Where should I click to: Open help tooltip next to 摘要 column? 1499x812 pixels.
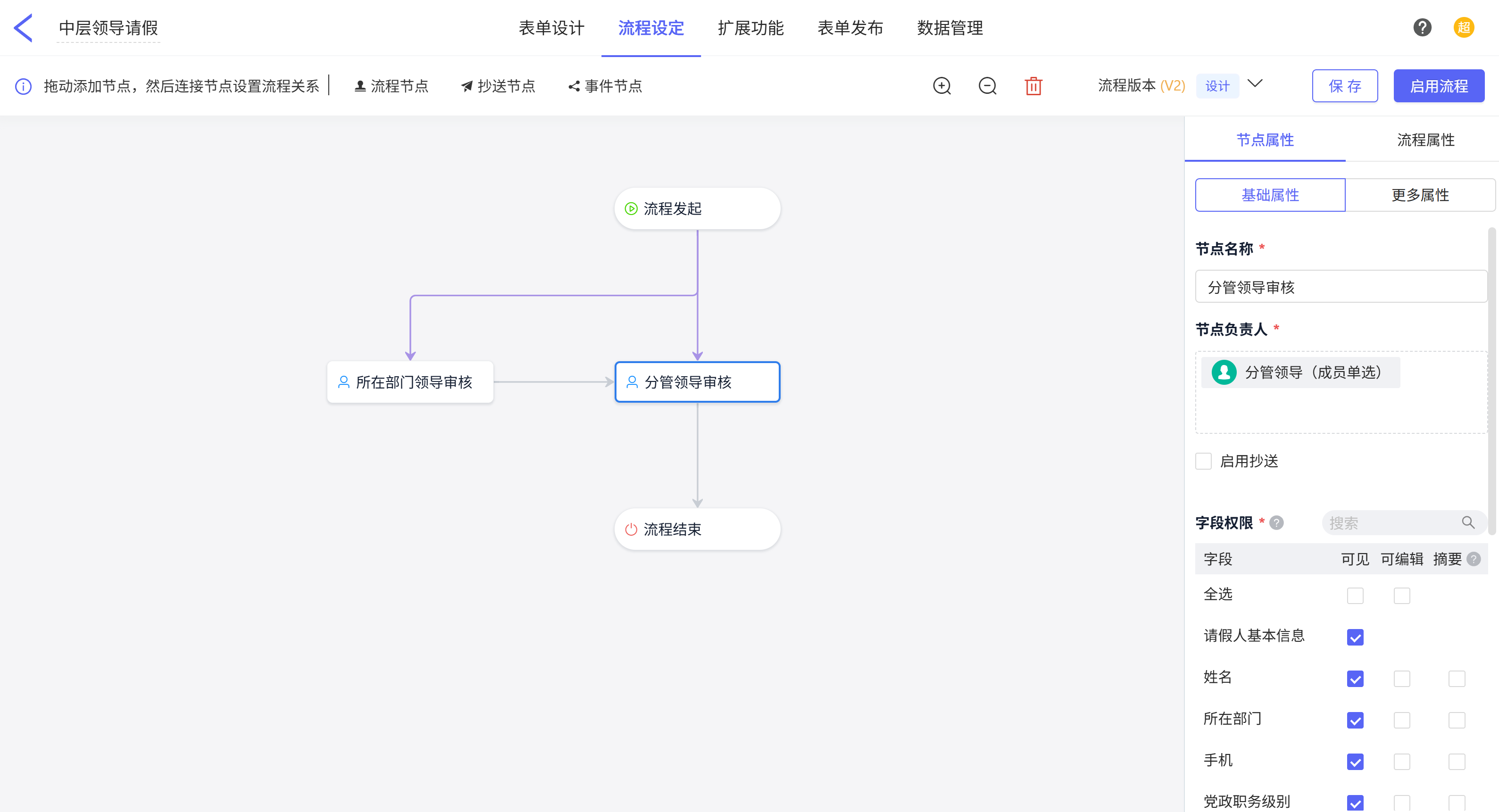[1474, 559]
